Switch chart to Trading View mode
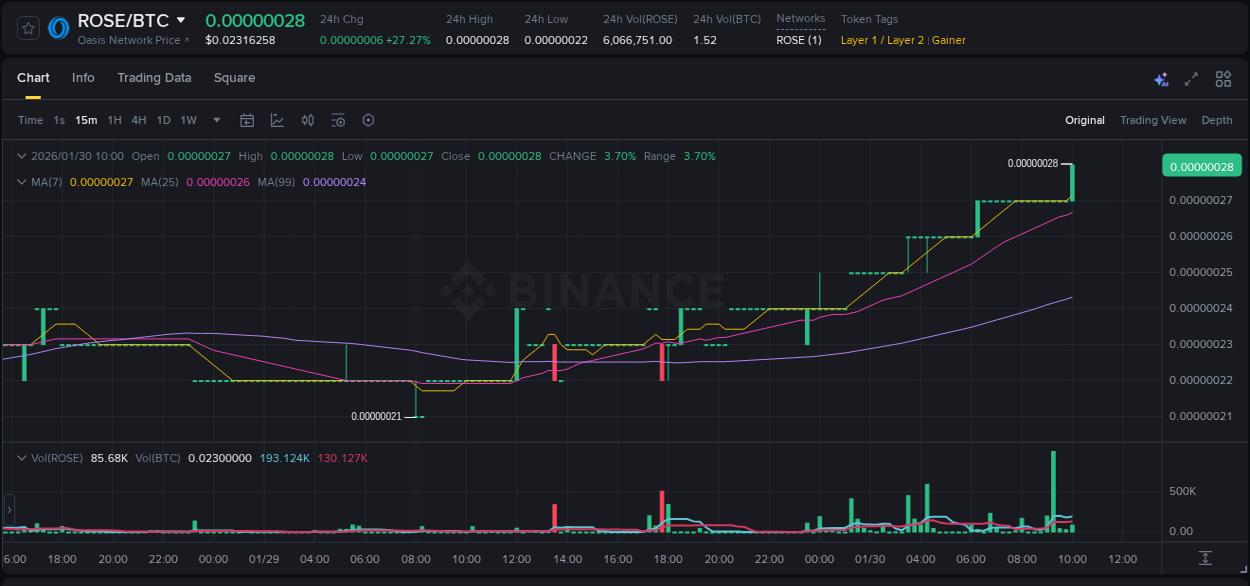 pyautogui.click(x=1153, y=120)
